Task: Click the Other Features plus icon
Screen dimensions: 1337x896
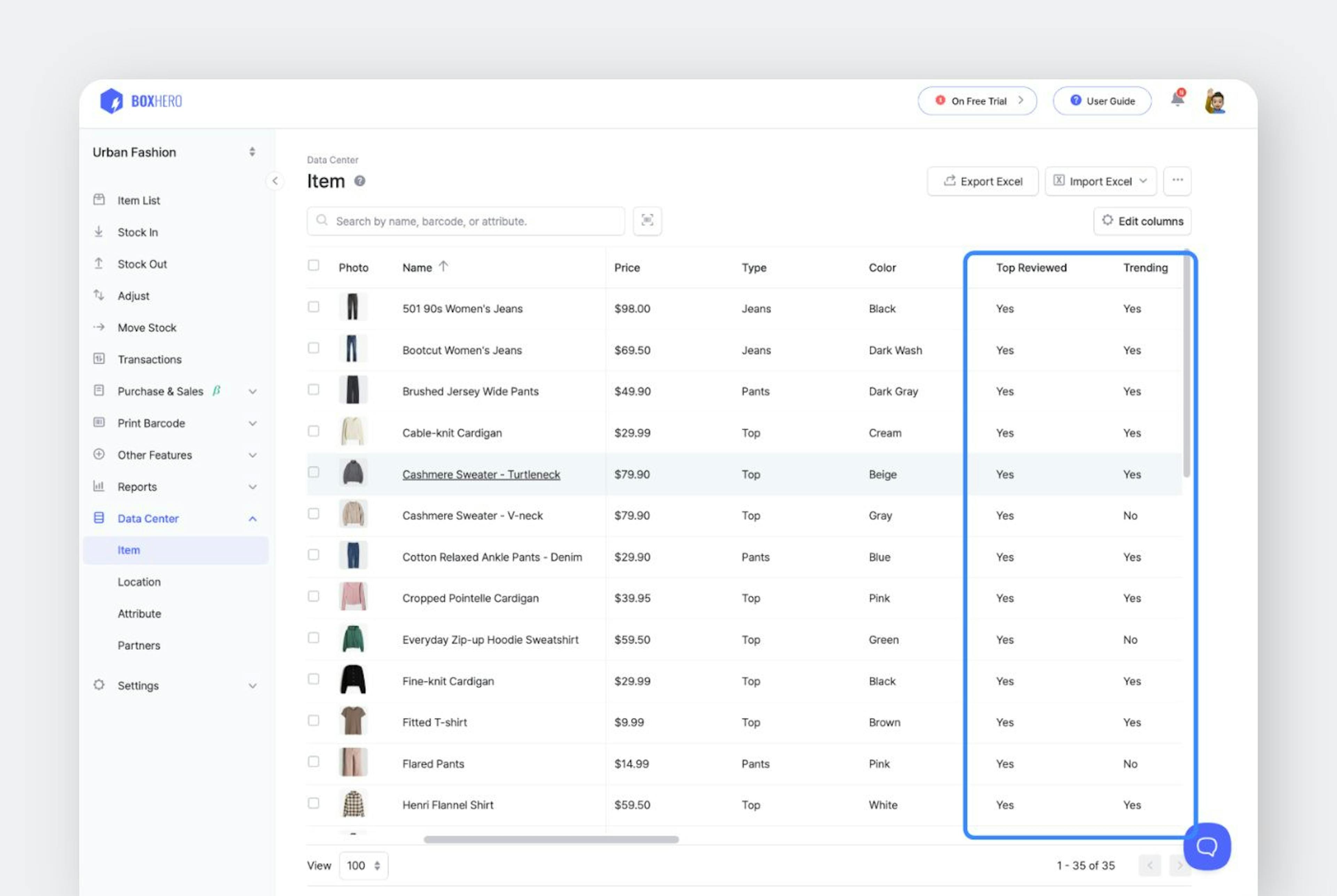Action: 99,454
